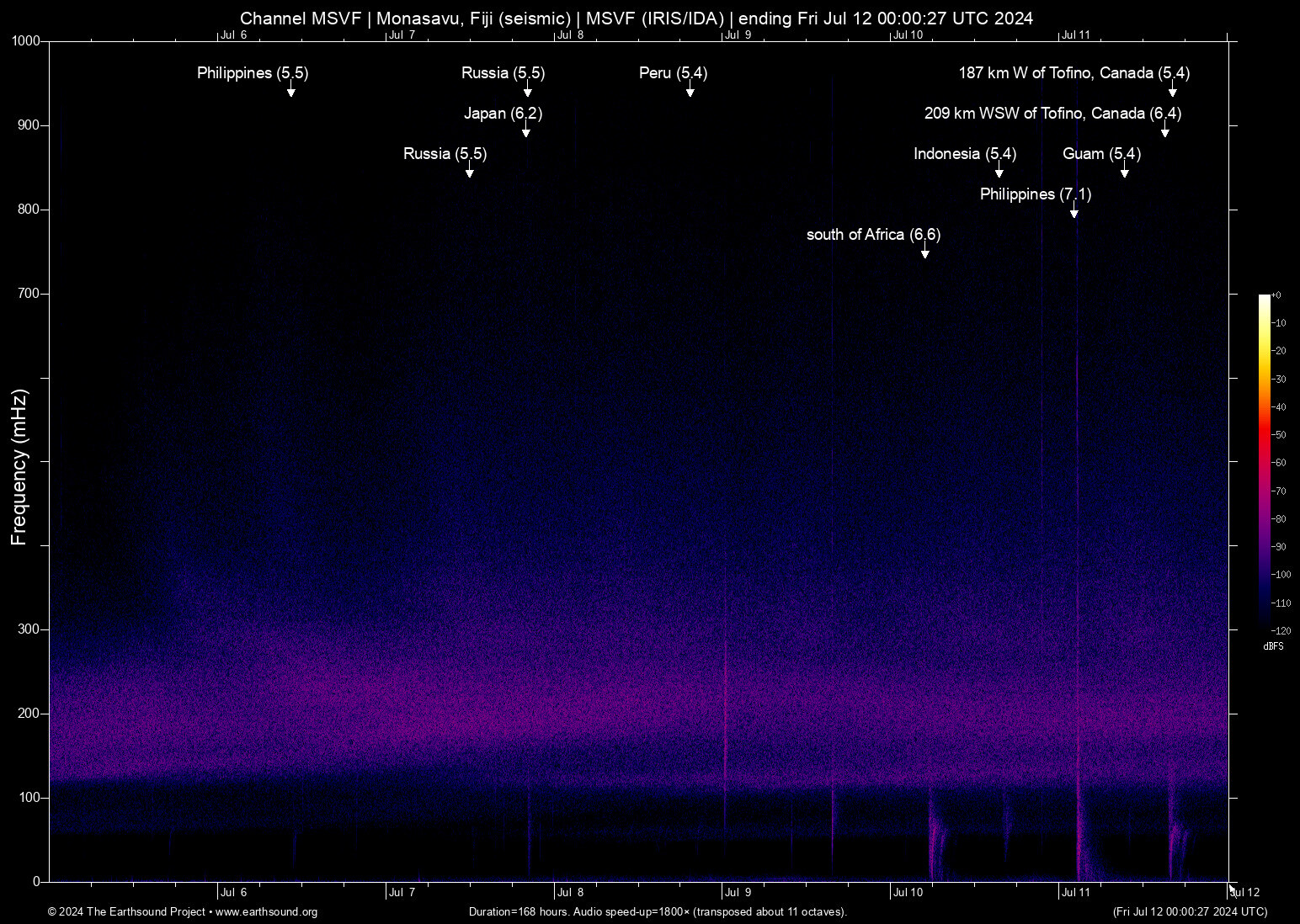Click the Channel MSVF title text

coord(636,19)
